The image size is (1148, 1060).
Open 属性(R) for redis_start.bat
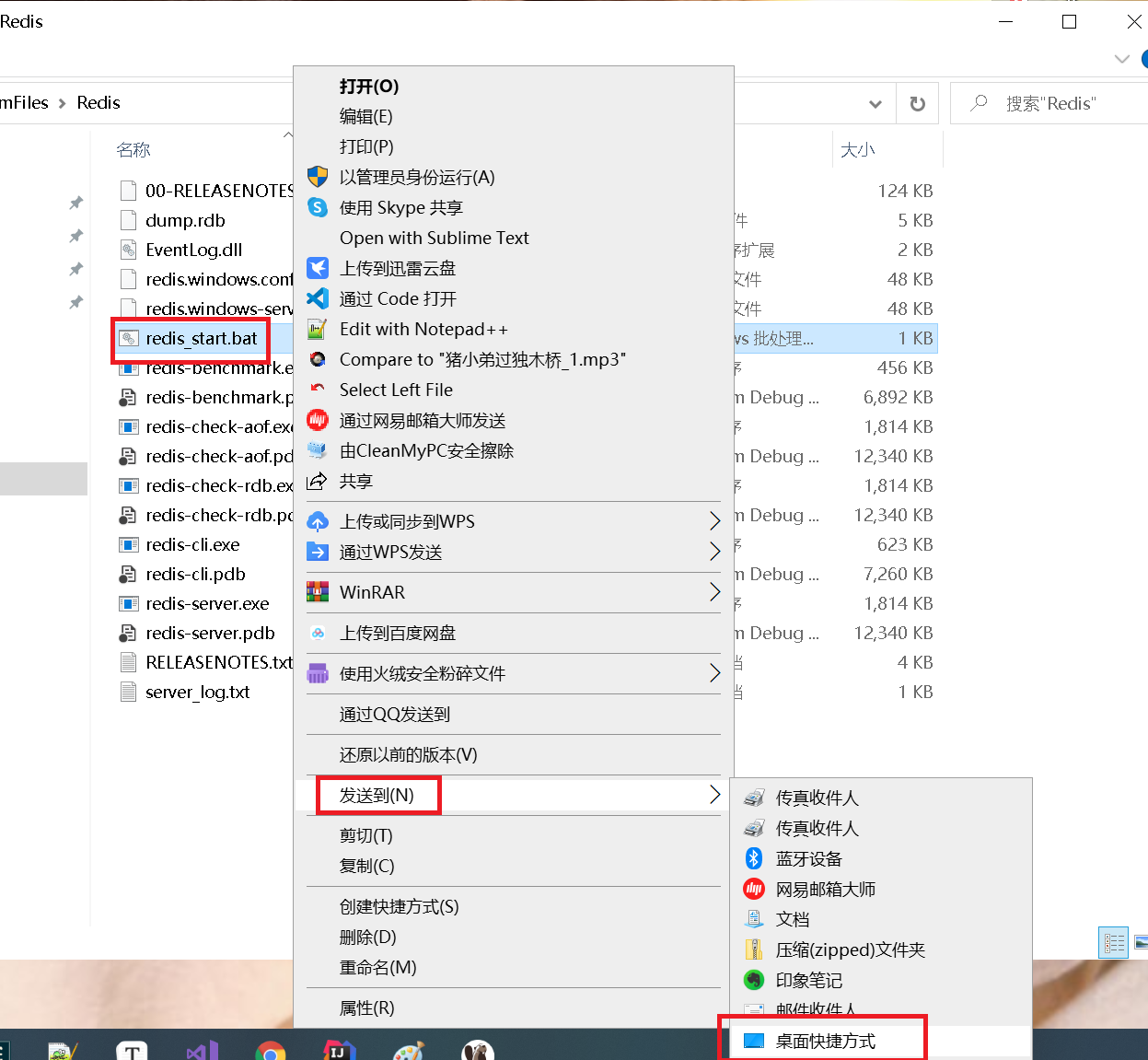(366, 1008)
